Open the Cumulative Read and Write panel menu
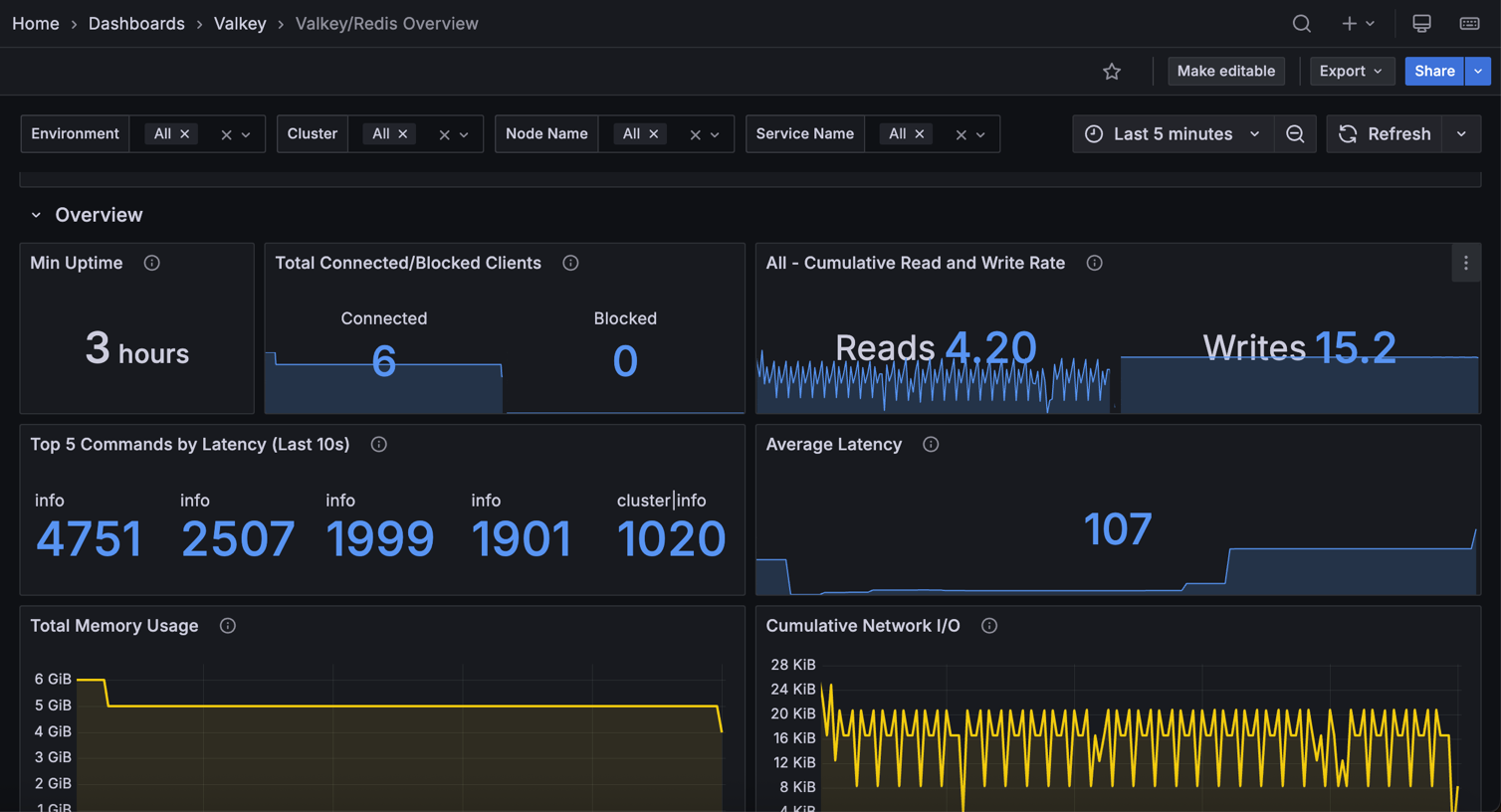Viewport: 1501px width, 812px height. 1466,263
